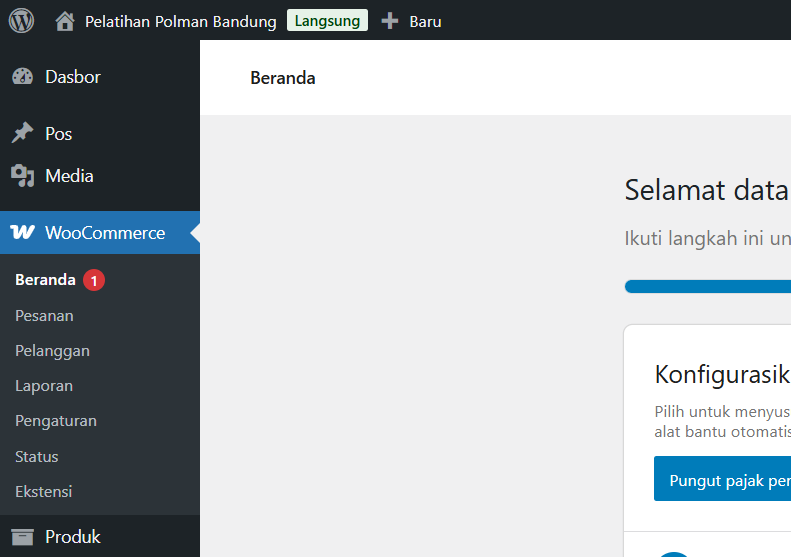Open the Pelatihan Polman Bandung site link
This screenshot has width=791, height=557.
[181, 22]
